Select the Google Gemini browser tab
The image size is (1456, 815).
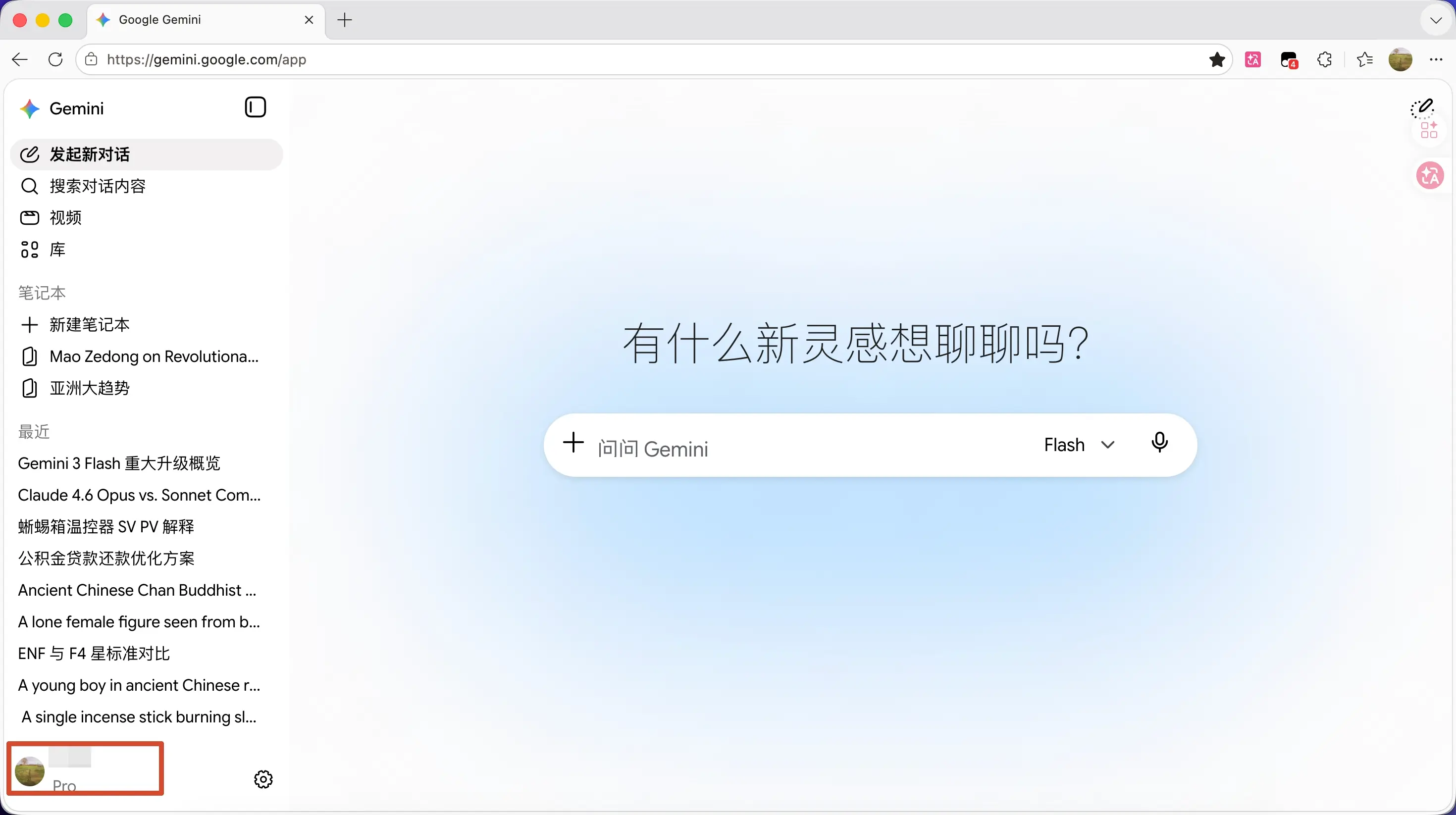coord(207,20)
